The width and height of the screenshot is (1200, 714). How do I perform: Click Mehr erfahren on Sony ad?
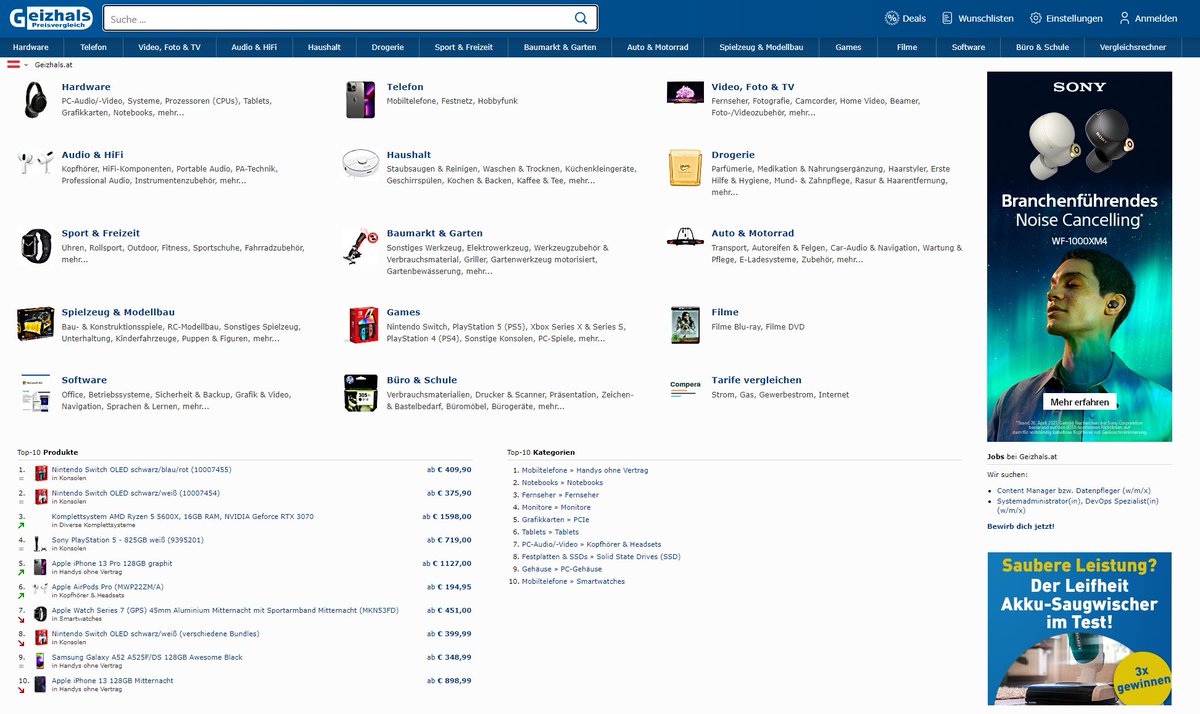pos(1079,402)
